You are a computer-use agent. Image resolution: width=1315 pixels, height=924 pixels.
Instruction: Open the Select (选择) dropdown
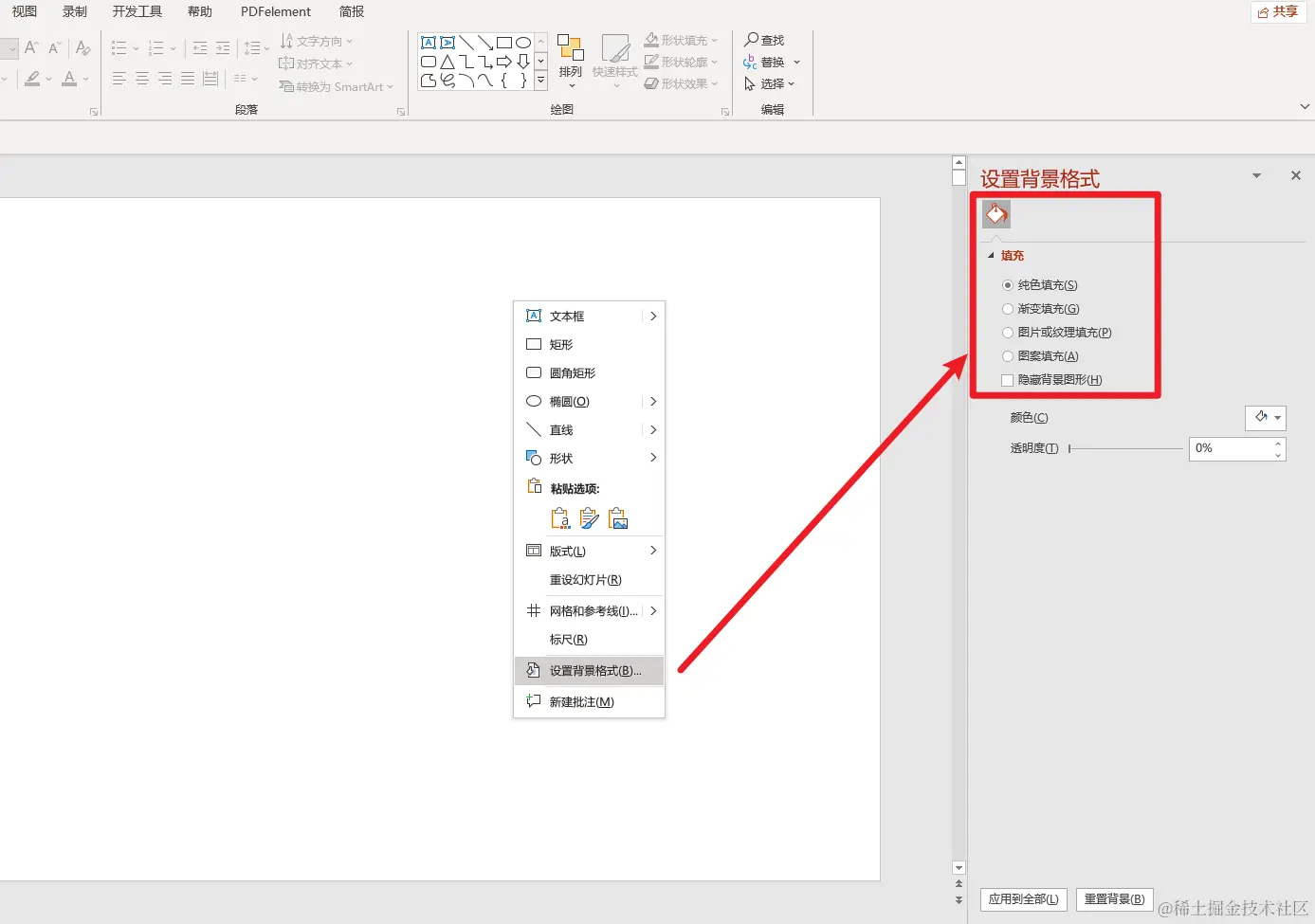(770, 83)
